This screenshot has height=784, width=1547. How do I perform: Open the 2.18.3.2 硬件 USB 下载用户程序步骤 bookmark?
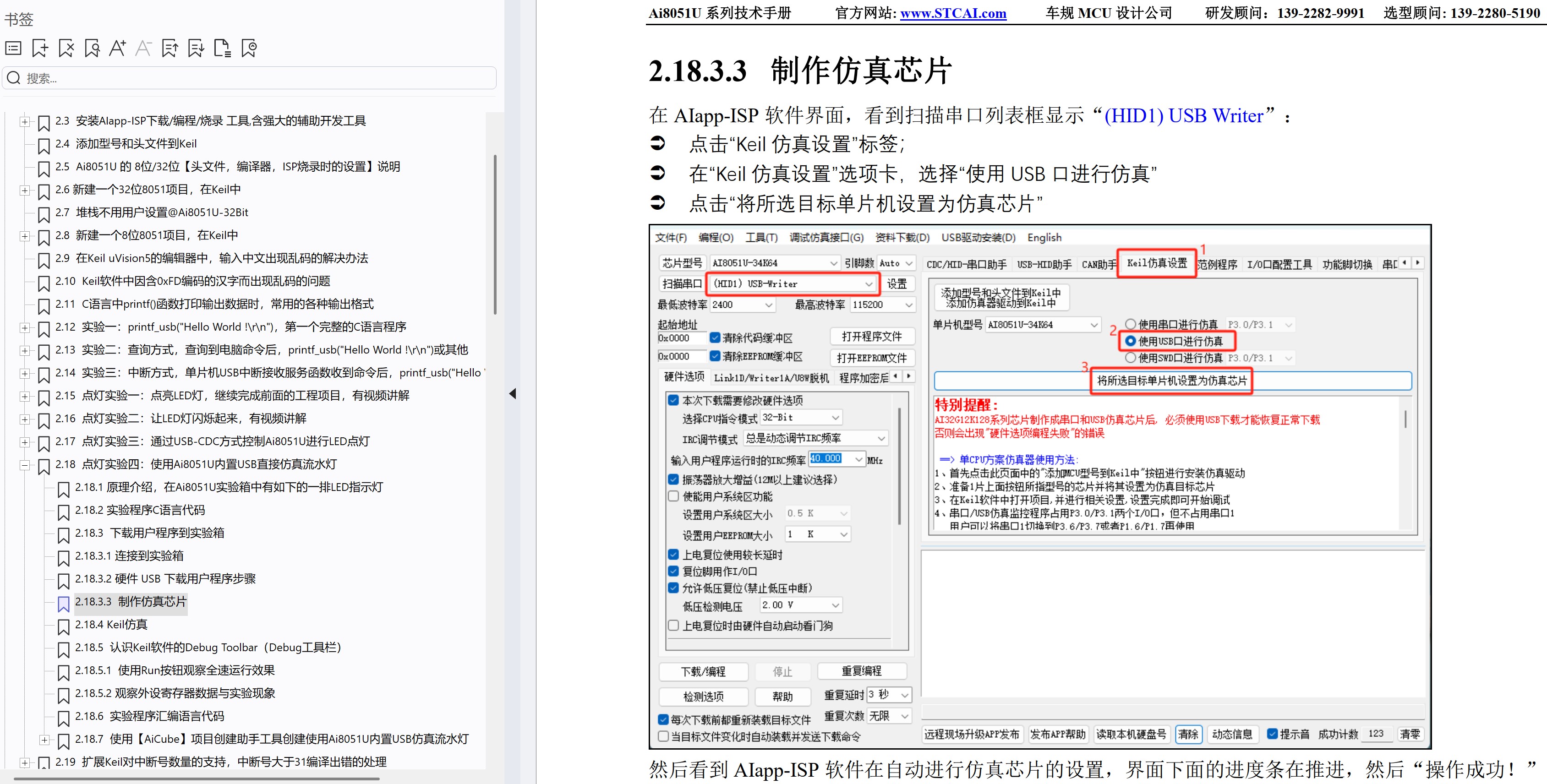(x=165, y=579)
